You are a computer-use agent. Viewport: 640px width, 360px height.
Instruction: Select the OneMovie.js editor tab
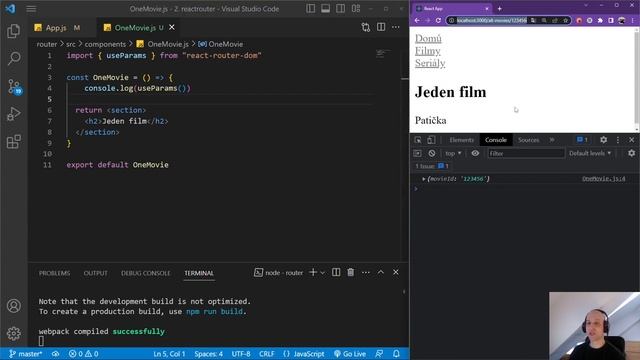[x=134, y=28]
